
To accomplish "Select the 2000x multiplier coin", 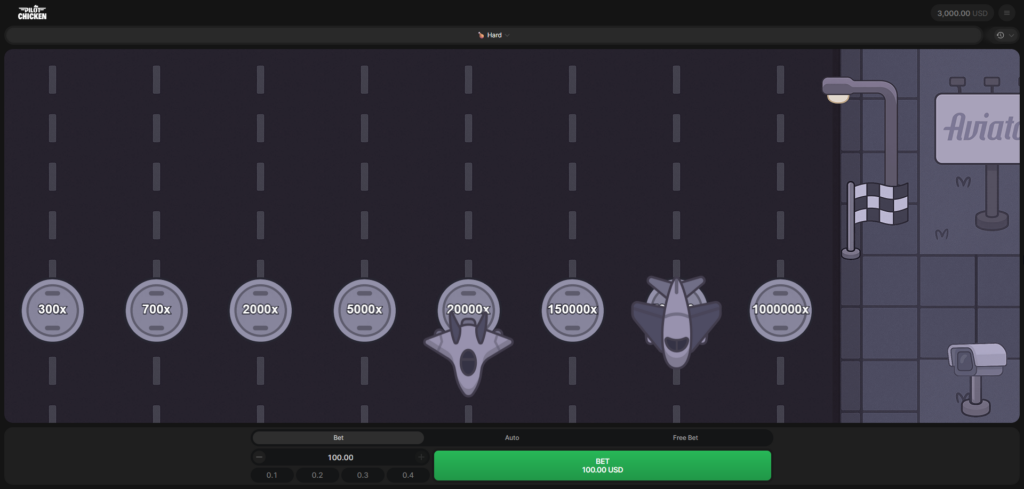I will click(260, 310).
